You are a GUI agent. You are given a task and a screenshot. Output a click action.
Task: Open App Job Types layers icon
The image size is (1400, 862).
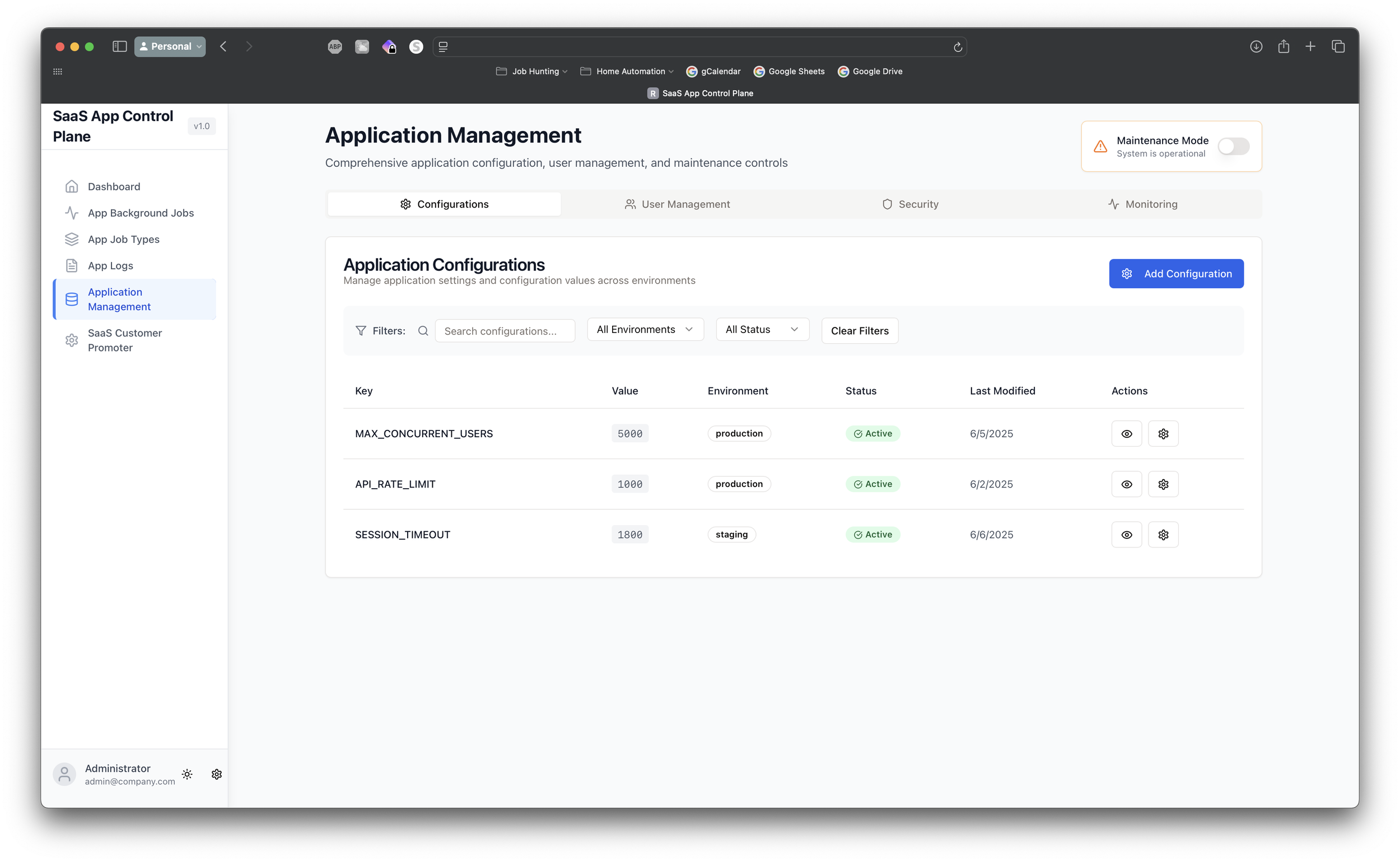pyautogui.click(x=72, y=240)
